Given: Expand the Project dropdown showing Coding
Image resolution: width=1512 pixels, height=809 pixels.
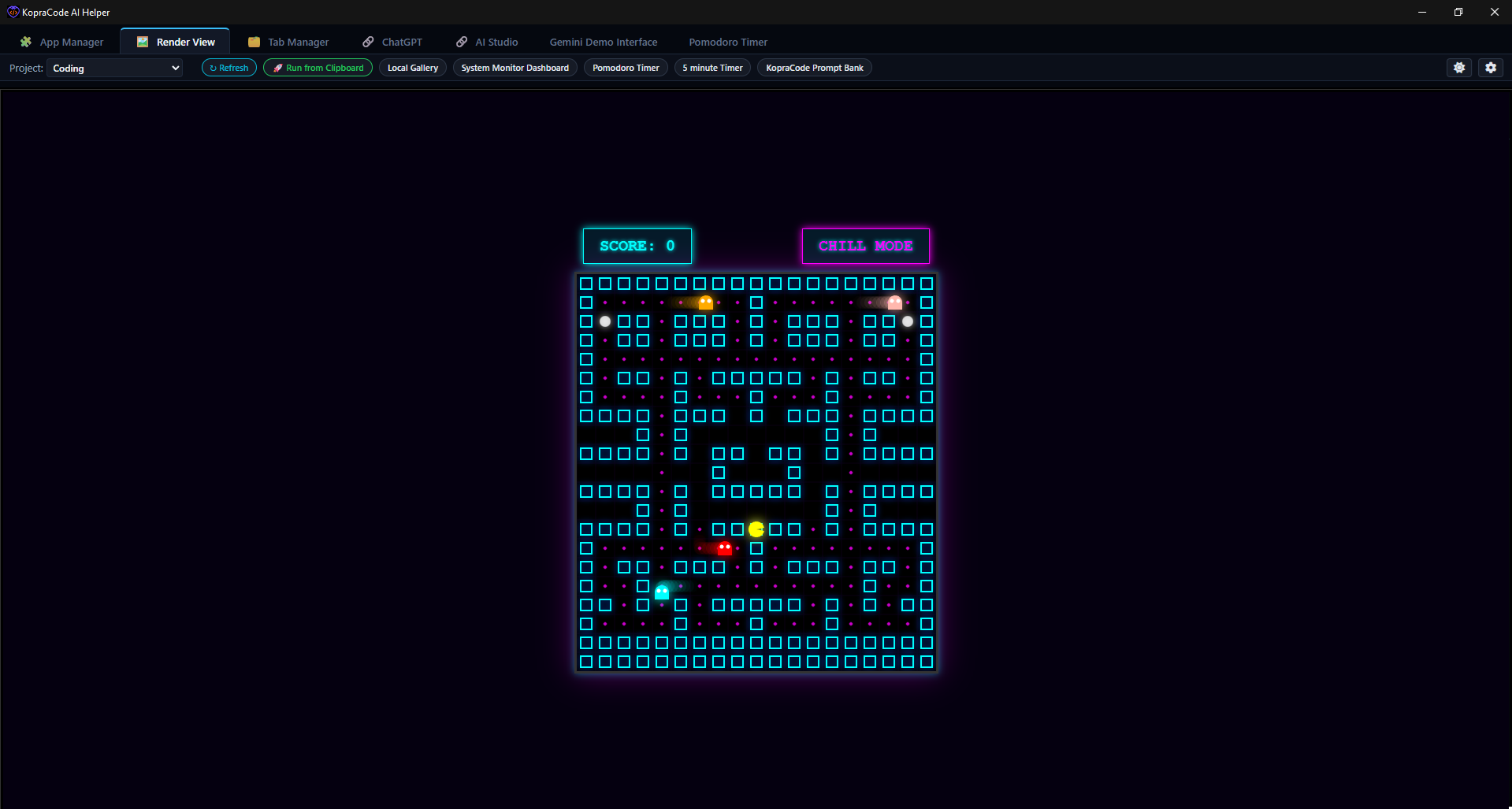Looking at the screenshot, I should click(x=115, y=69).
